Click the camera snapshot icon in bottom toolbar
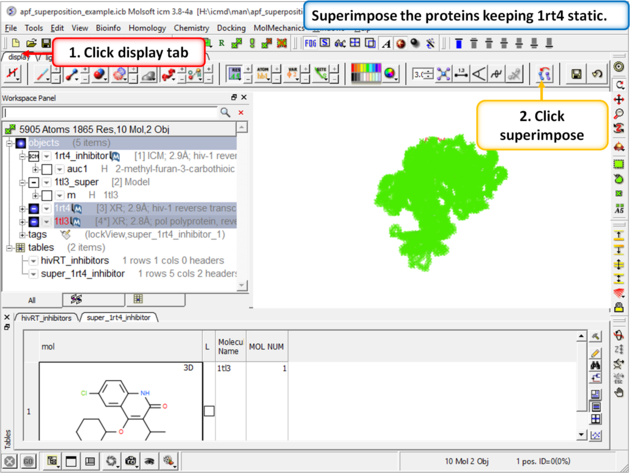 coord(131,461)
